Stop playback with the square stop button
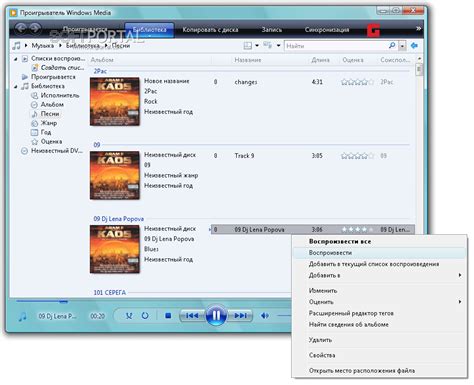The width and height of the screenshot is (474, 385). pyautogui.click(x=168, y=315)
